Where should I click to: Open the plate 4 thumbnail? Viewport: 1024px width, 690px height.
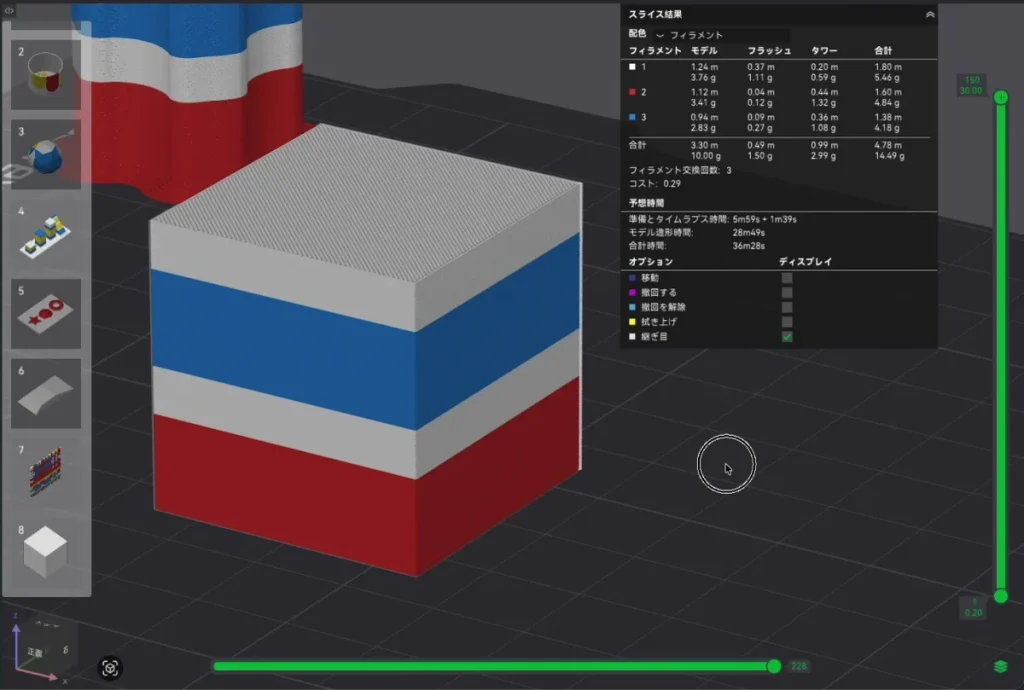[46, 234]
